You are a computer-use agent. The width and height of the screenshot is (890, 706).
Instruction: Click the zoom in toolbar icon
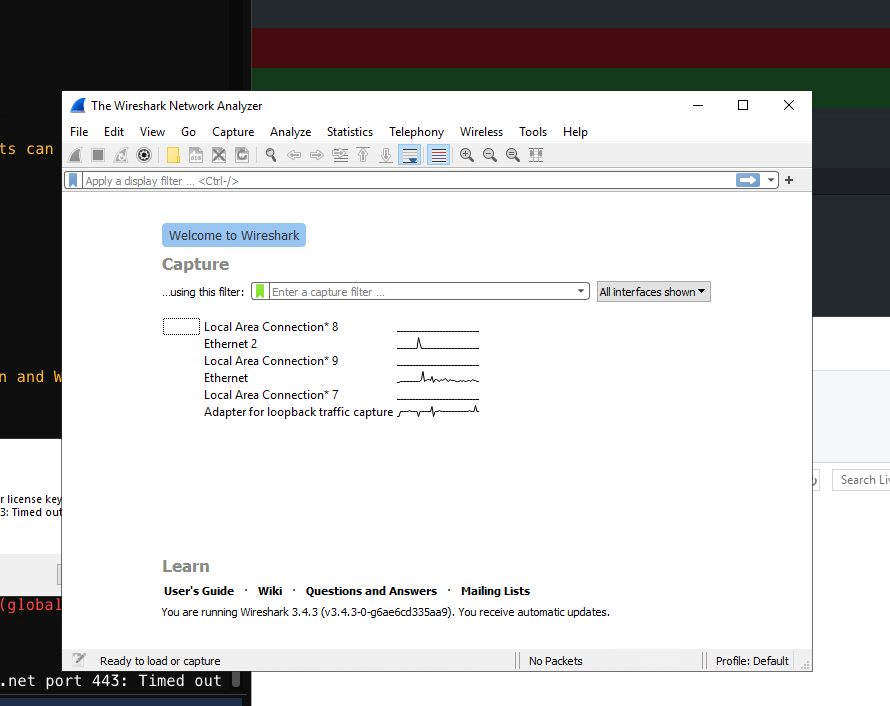click(x=466, y=155)
